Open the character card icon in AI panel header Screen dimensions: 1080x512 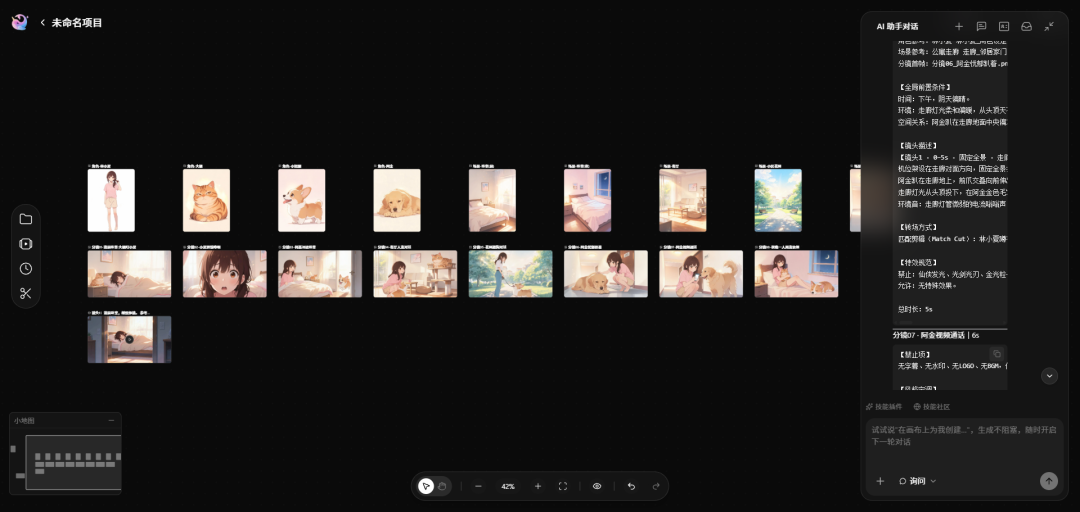(1004, 26)
